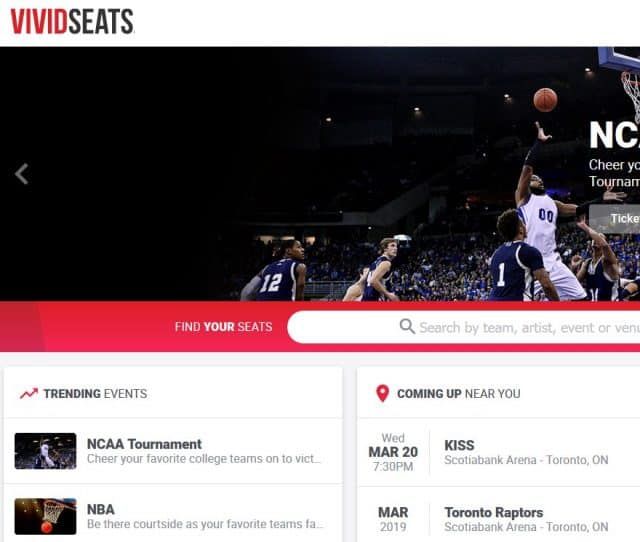Click the search by team input field
The width and height of the screenshot is (640, 542).
464,327
